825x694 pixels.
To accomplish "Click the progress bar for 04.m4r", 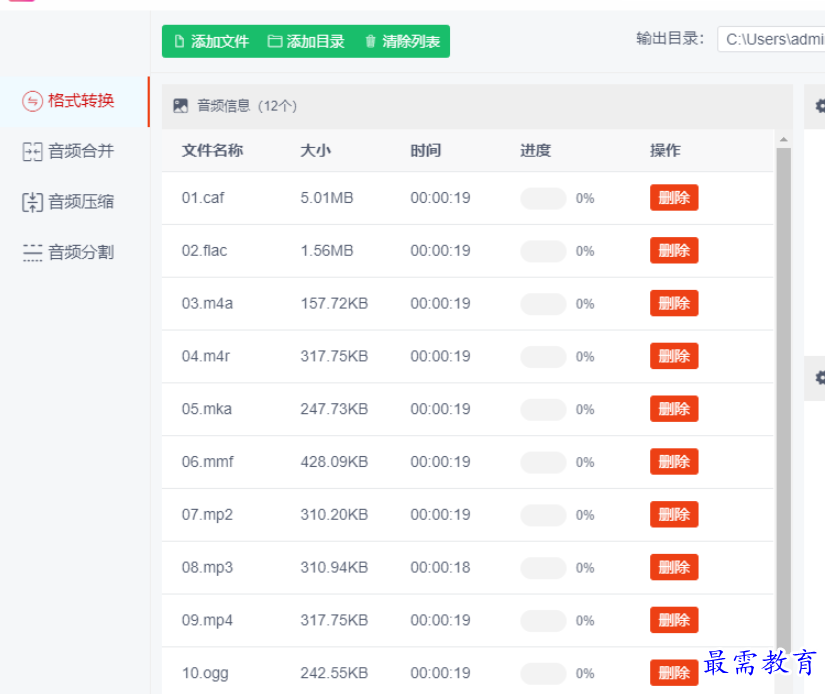I will click(x=543, y=357).
